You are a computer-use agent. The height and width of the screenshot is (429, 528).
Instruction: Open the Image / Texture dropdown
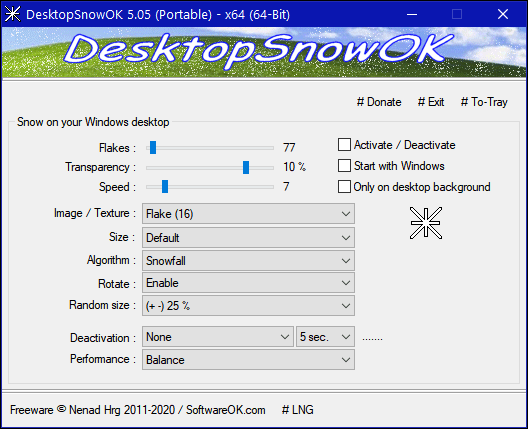248,213
